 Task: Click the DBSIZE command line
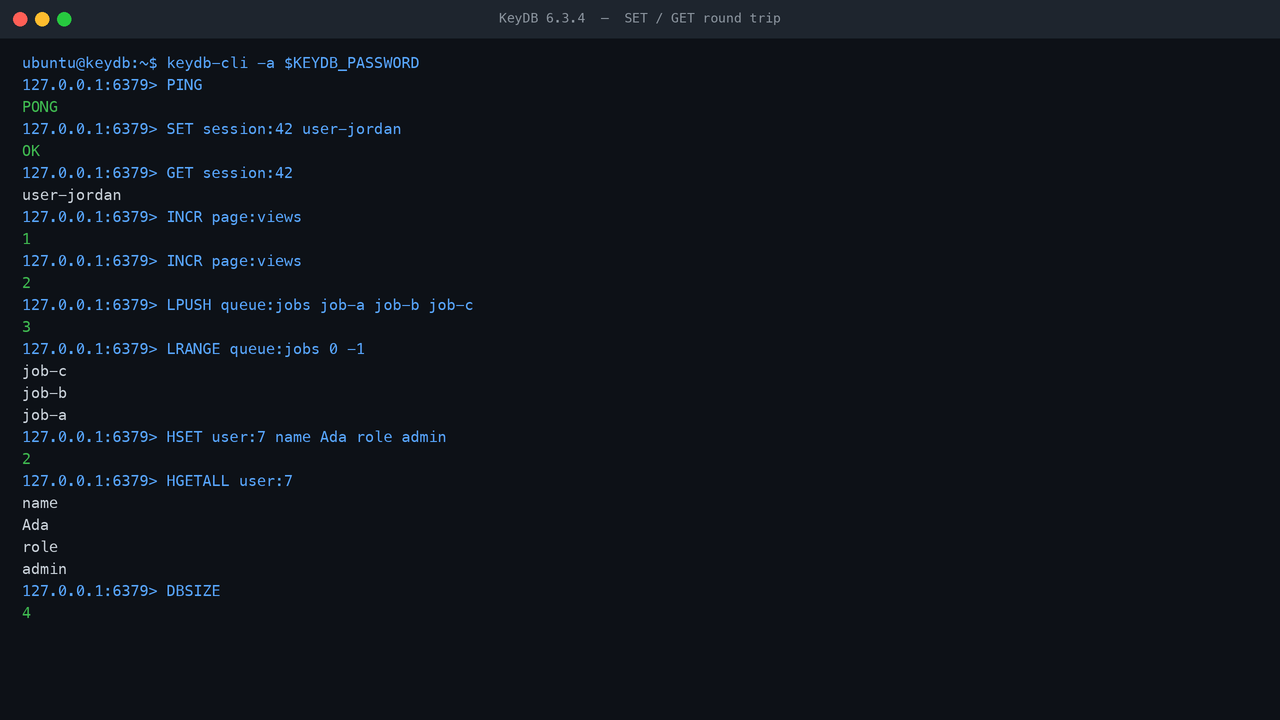coord(121,591)
